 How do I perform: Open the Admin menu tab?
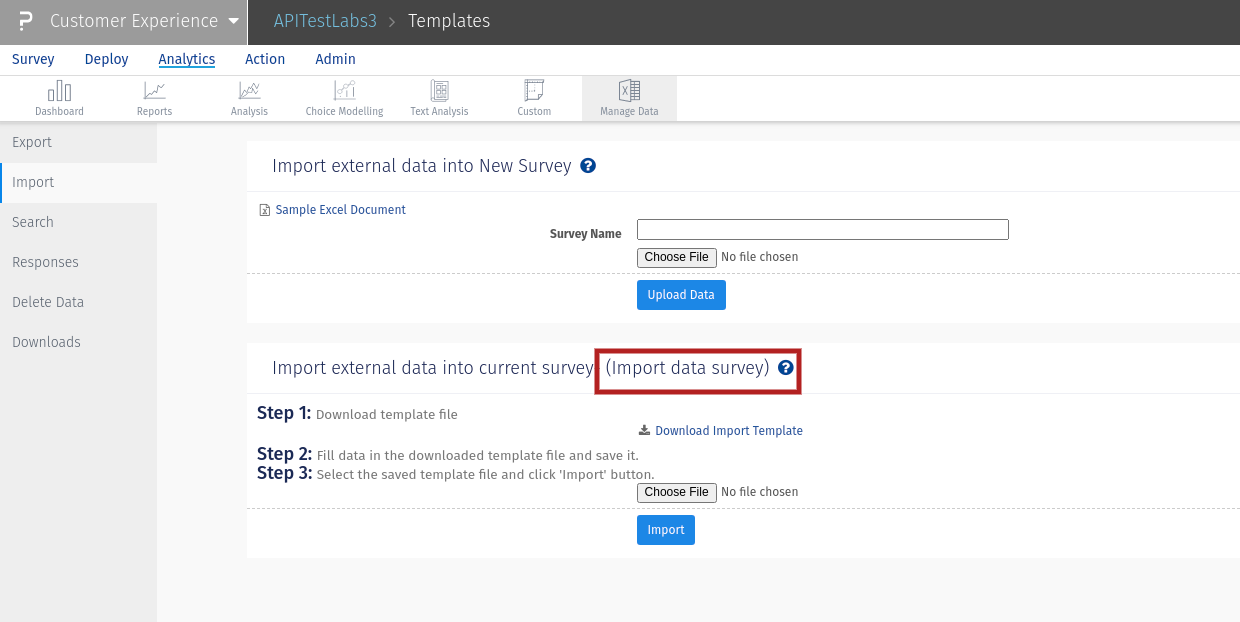click(x=335, y=59)
